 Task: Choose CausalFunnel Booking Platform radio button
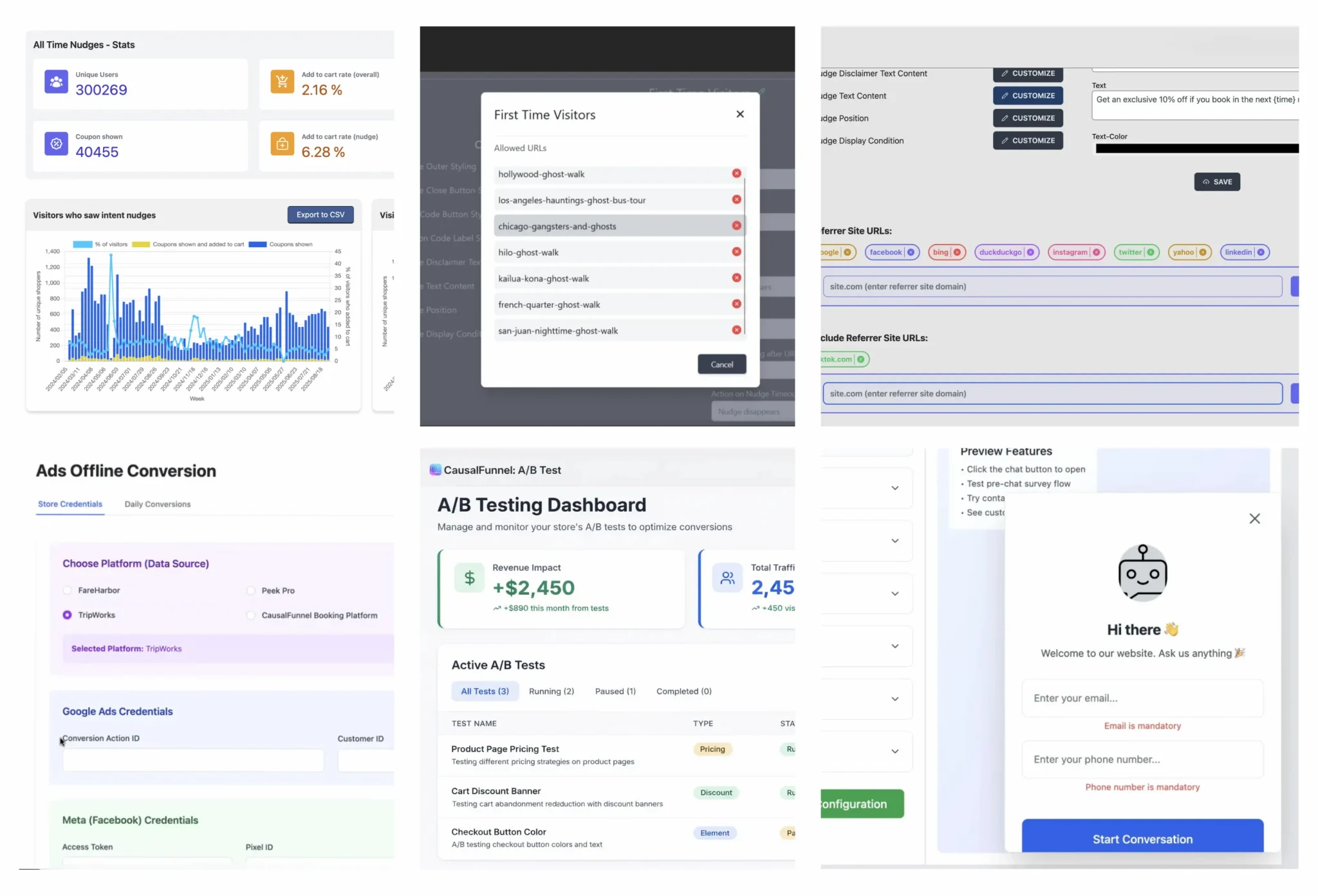coord(250,615)
